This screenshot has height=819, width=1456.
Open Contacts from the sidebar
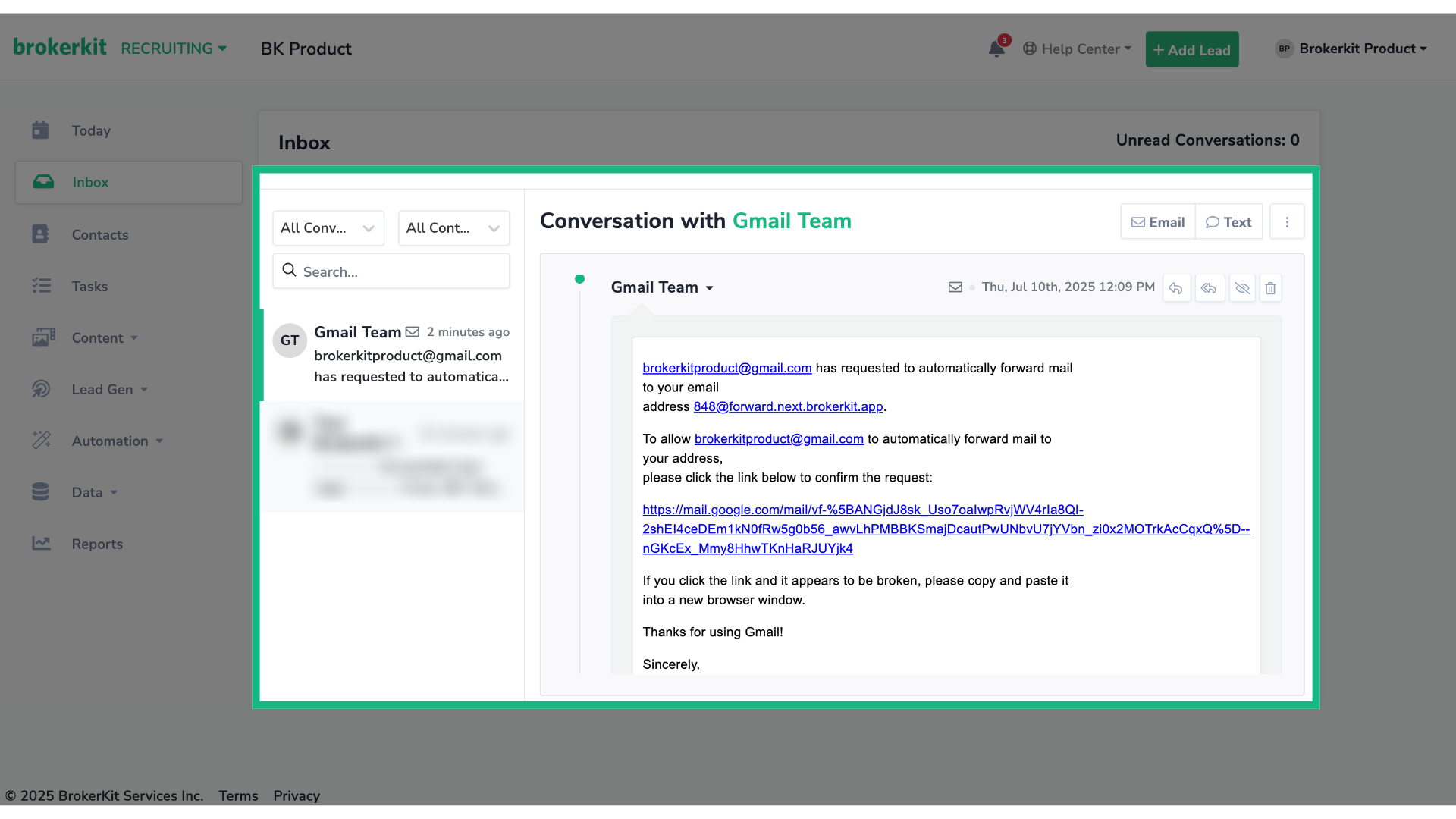coord(100,234)
